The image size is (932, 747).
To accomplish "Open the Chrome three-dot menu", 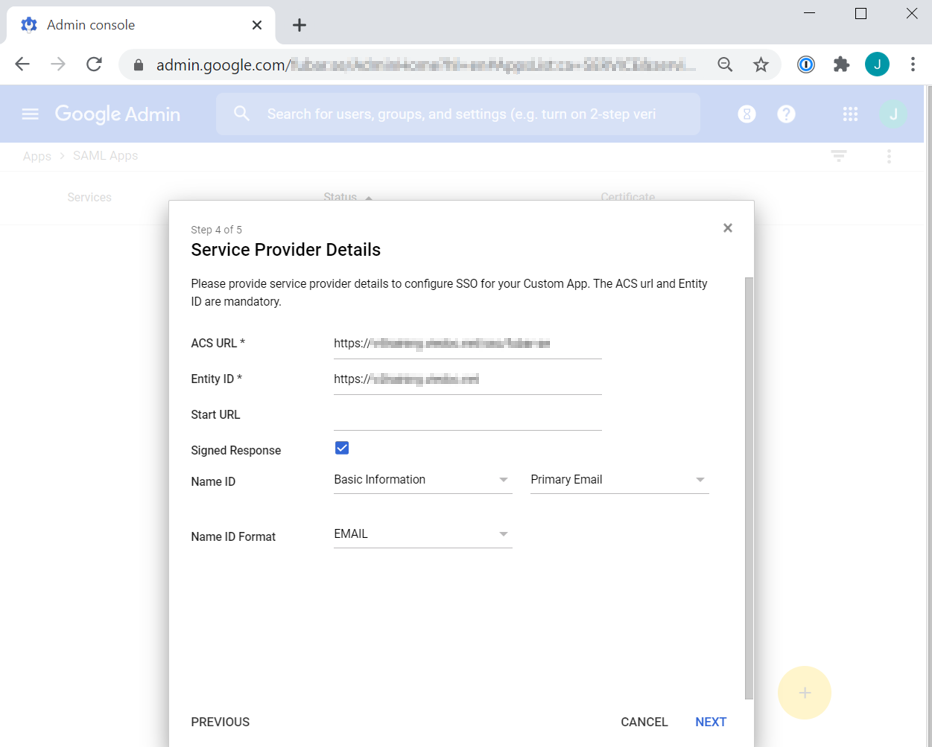I will (x=912, y=64).
